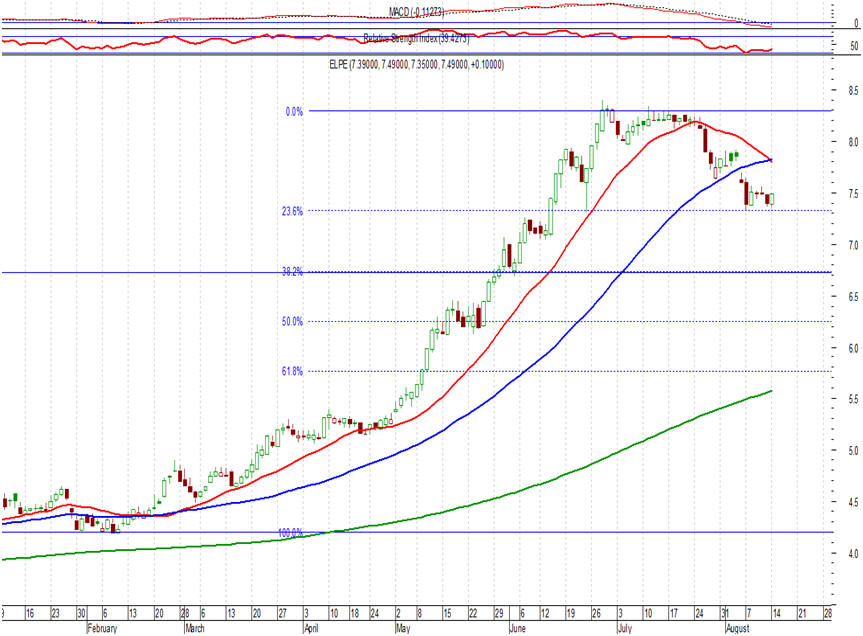Click the 8.5 price axis value
Screen dimensions: 863x636
pos(853,90)
